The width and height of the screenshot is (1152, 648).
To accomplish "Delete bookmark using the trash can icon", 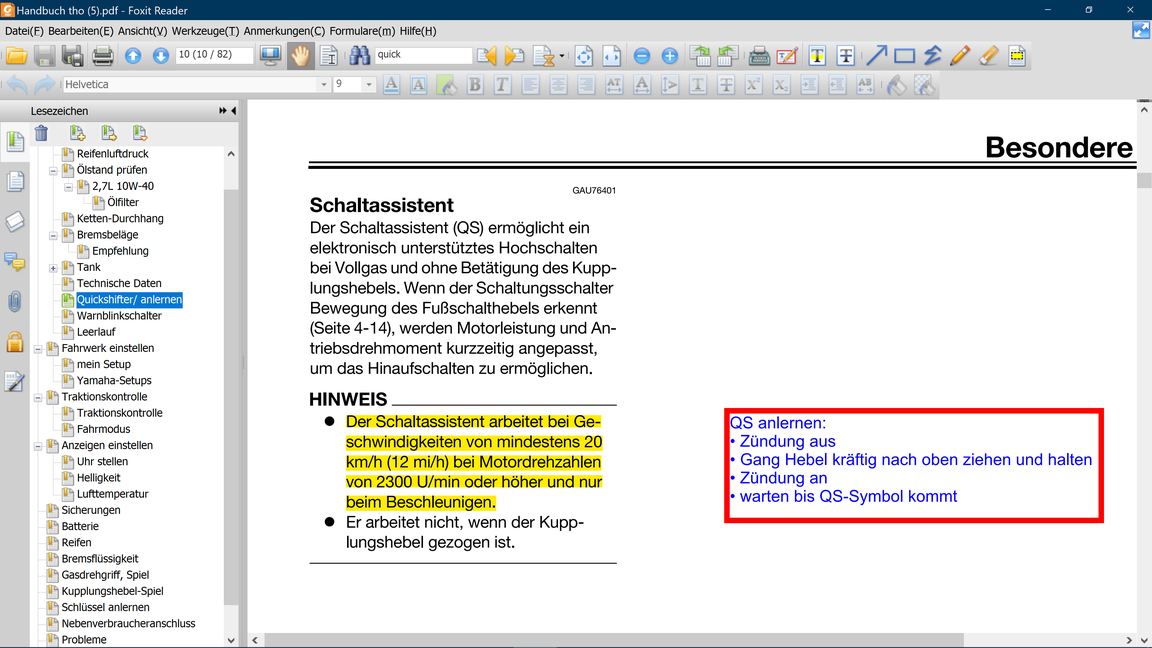I will point(41,134).
